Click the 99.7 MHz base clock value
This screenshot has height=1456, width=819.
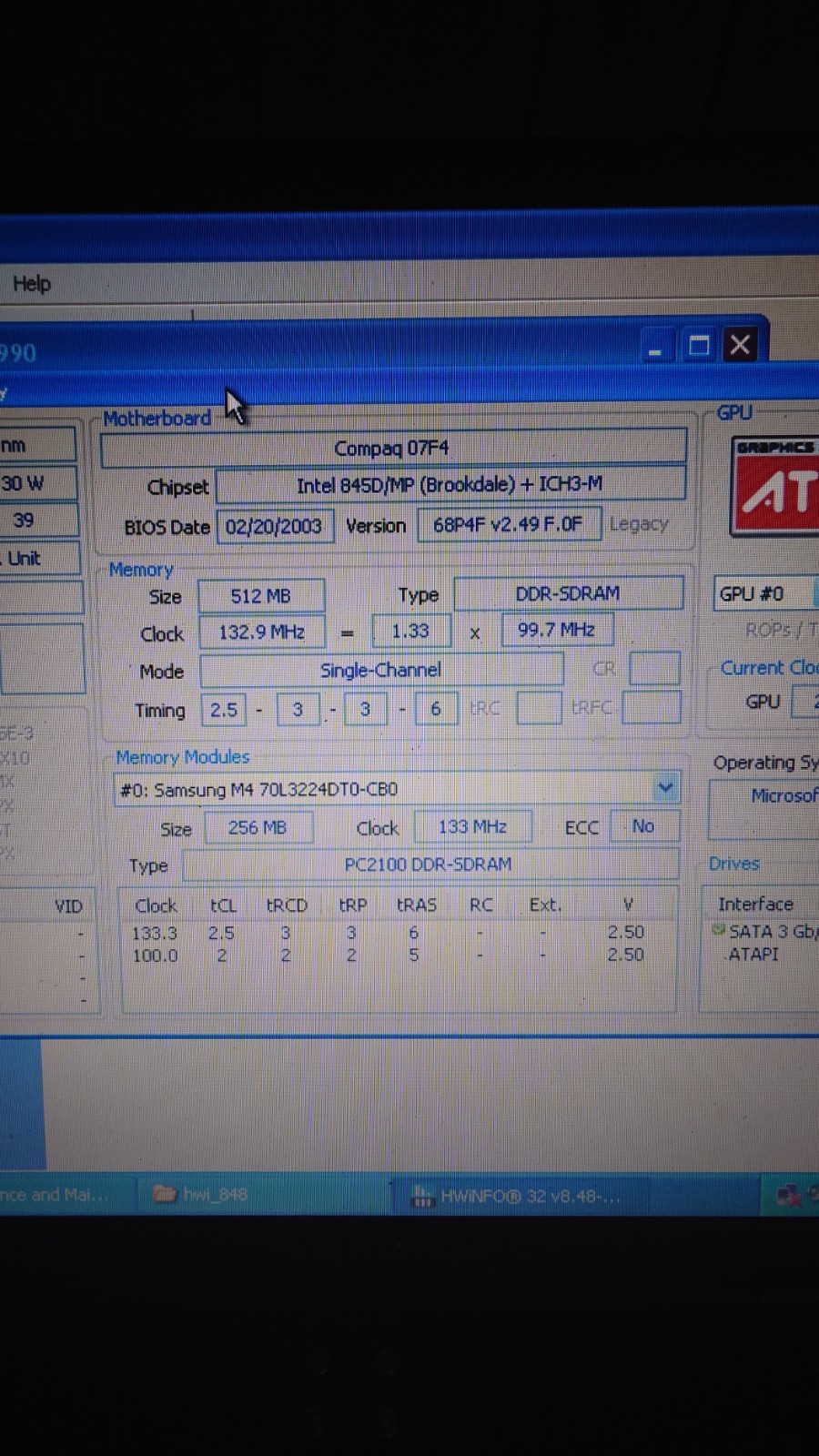(556, 630)
